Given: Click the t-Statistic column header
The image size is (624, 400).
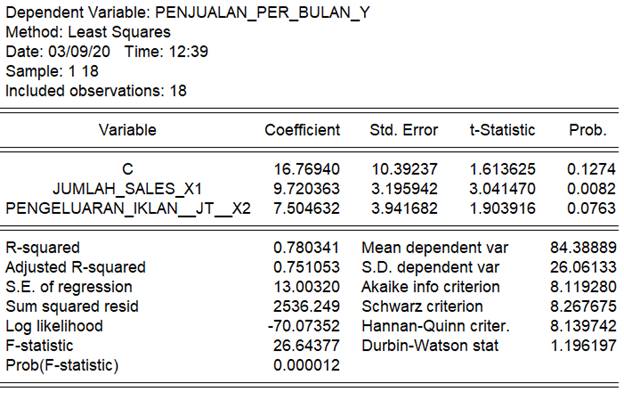Looking at the screenshot, I should point(502,130).
